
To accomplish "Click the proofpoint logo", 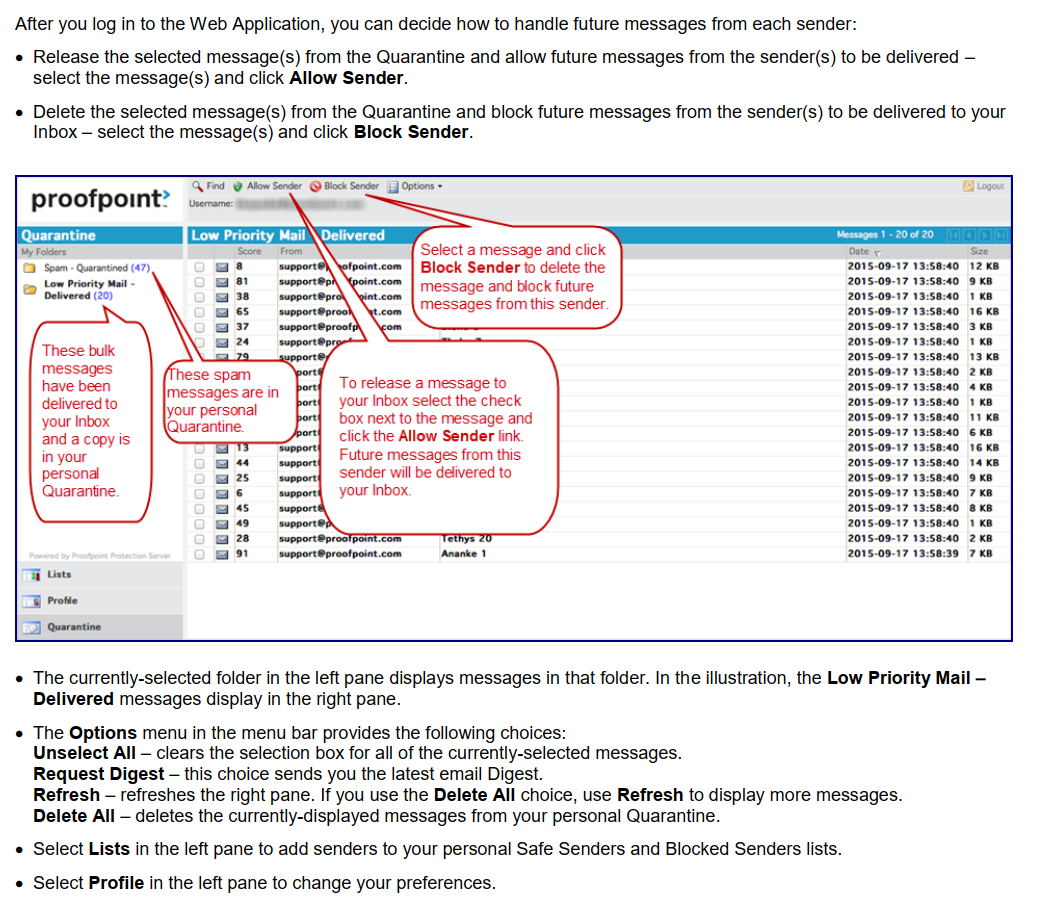I will click(x=101, y=199).
